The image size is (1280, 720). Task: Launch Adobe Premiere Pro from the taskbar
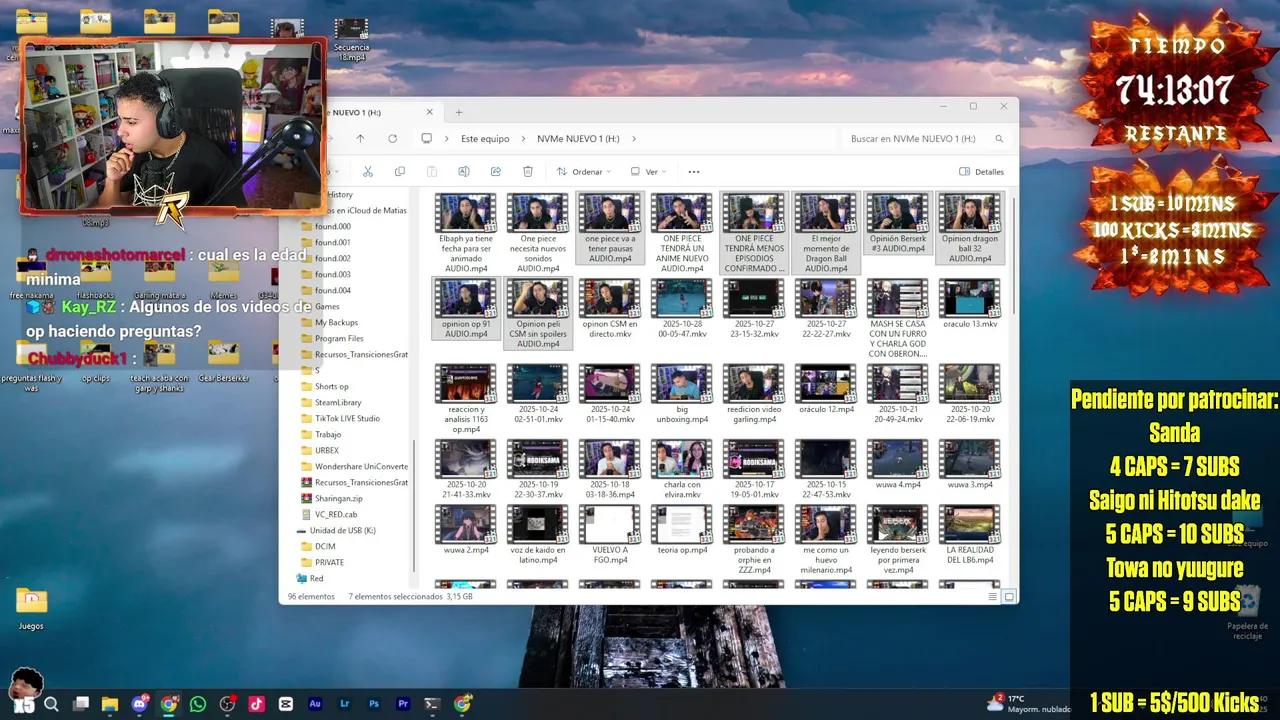(x=403, y=704)
